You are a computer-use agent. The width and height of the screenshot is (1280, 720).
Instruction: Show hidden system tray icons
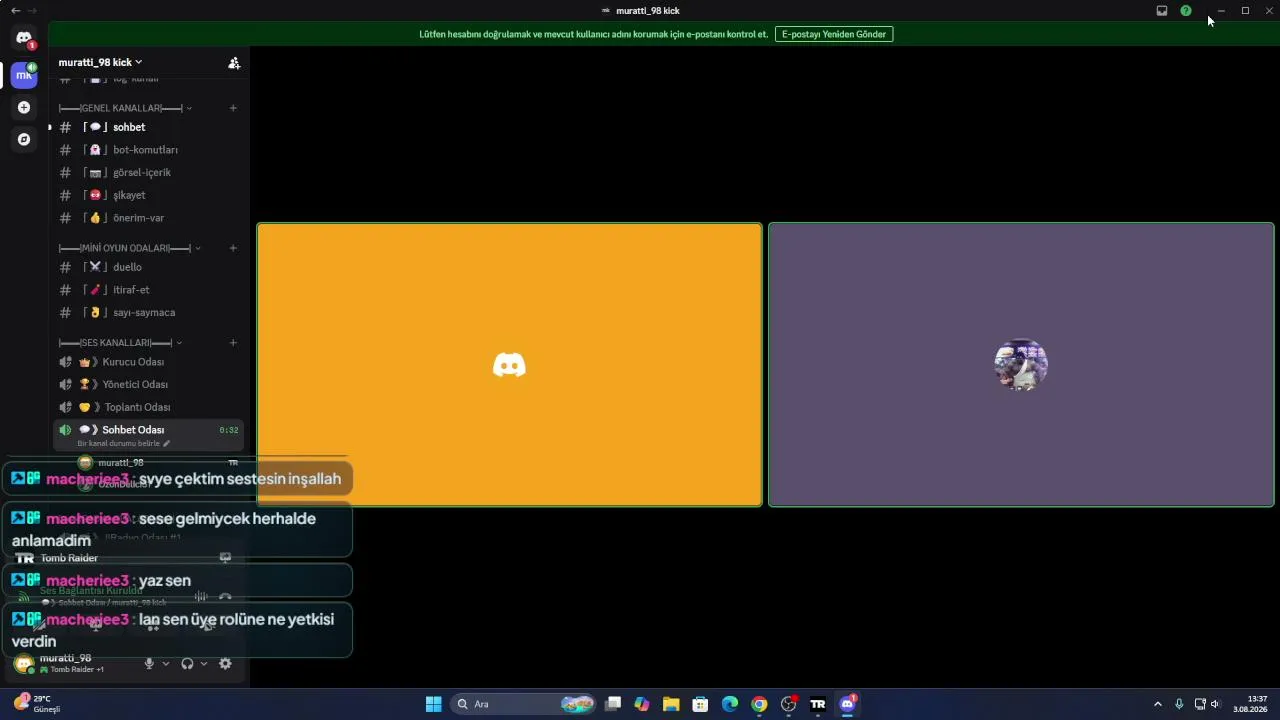pos(1158,704)
